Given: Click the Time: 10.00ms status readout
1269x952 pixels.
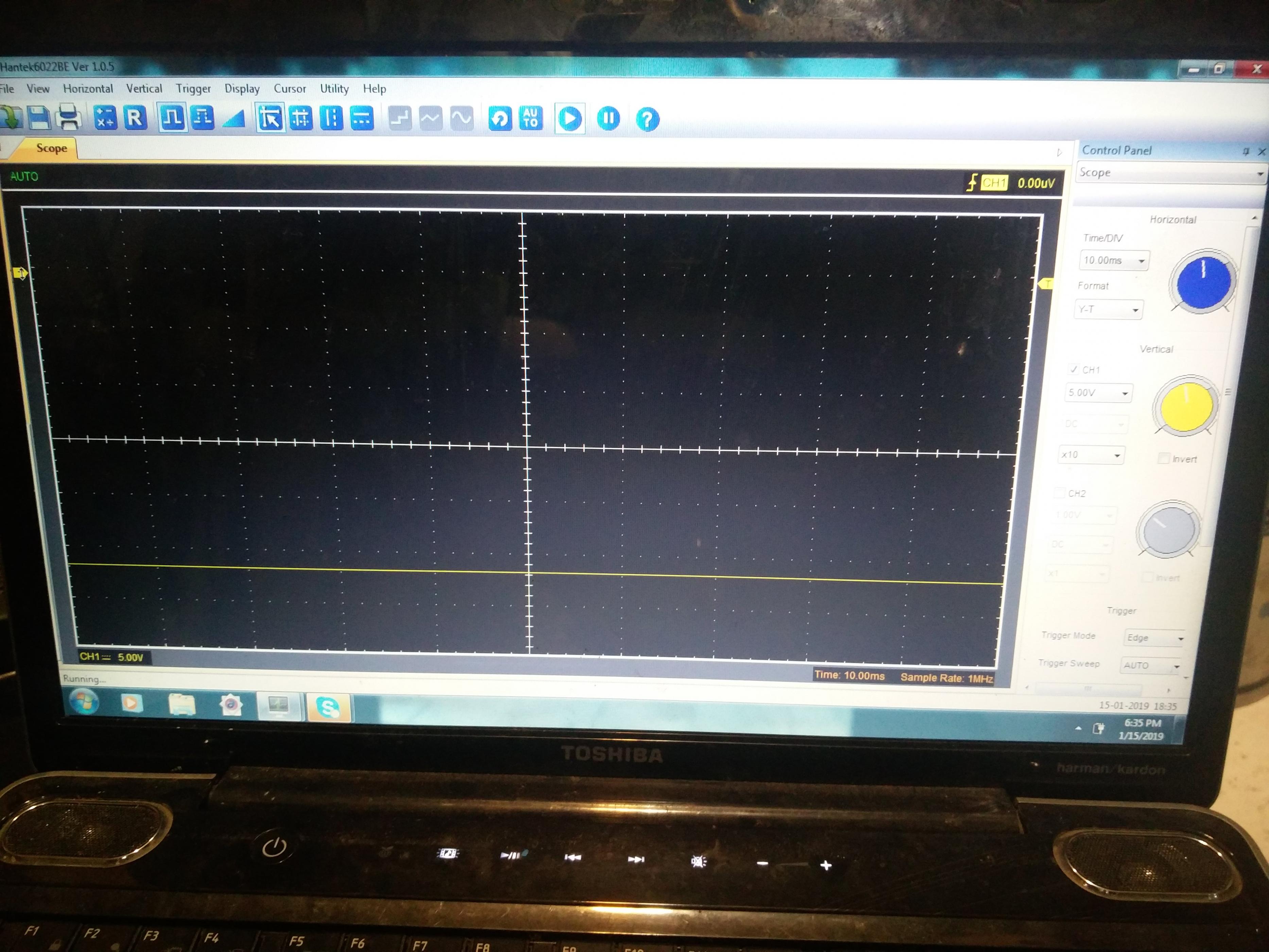Looking at the screenshot, I should 849,675.
